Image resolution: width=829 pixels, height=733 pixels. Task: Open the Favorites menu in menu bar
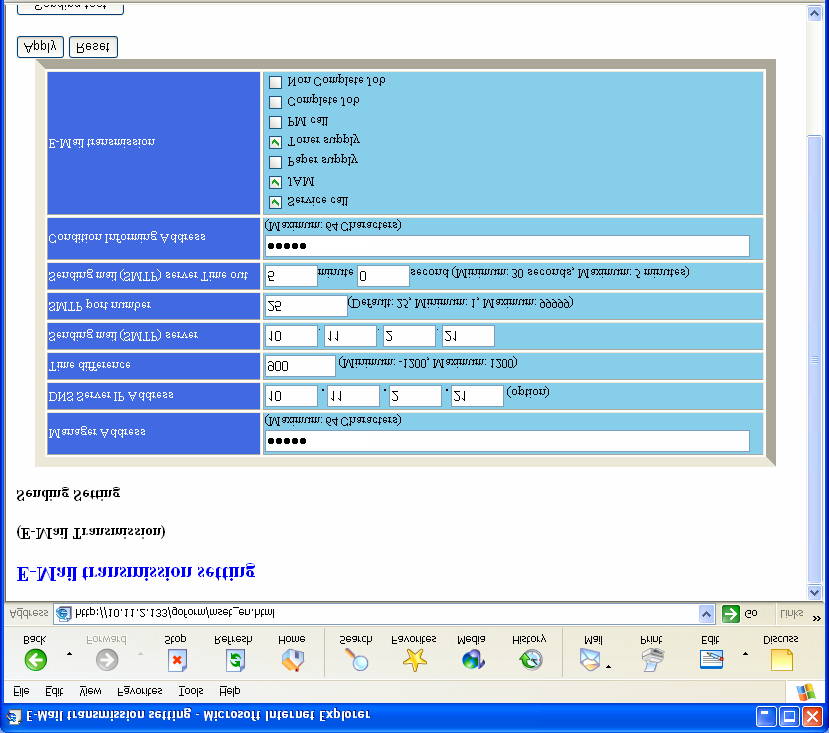(x=140, y=691)
